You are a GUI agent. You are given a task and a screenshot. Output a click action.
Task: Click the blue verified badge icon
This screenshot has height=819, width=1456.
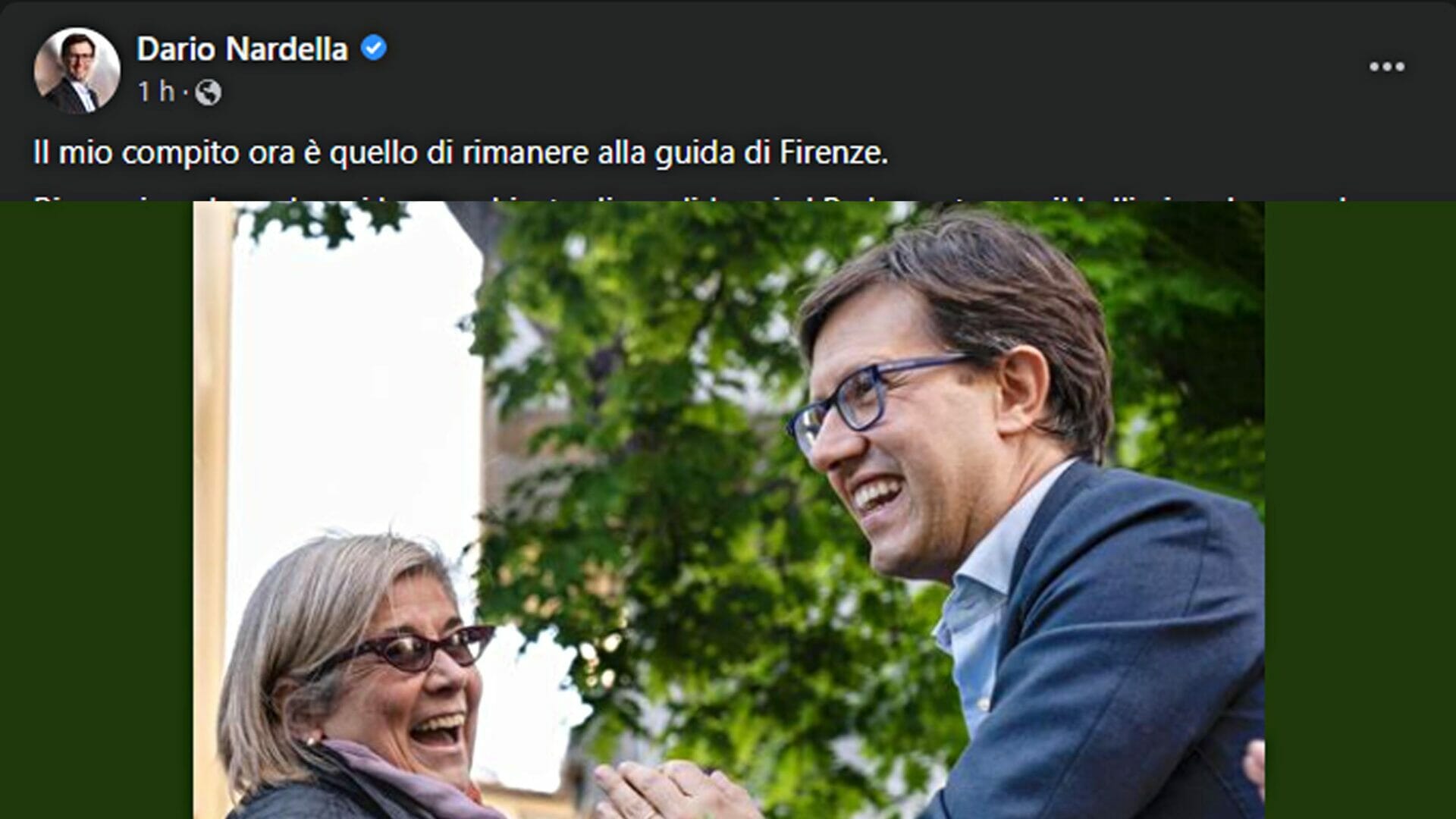[373, 49]
